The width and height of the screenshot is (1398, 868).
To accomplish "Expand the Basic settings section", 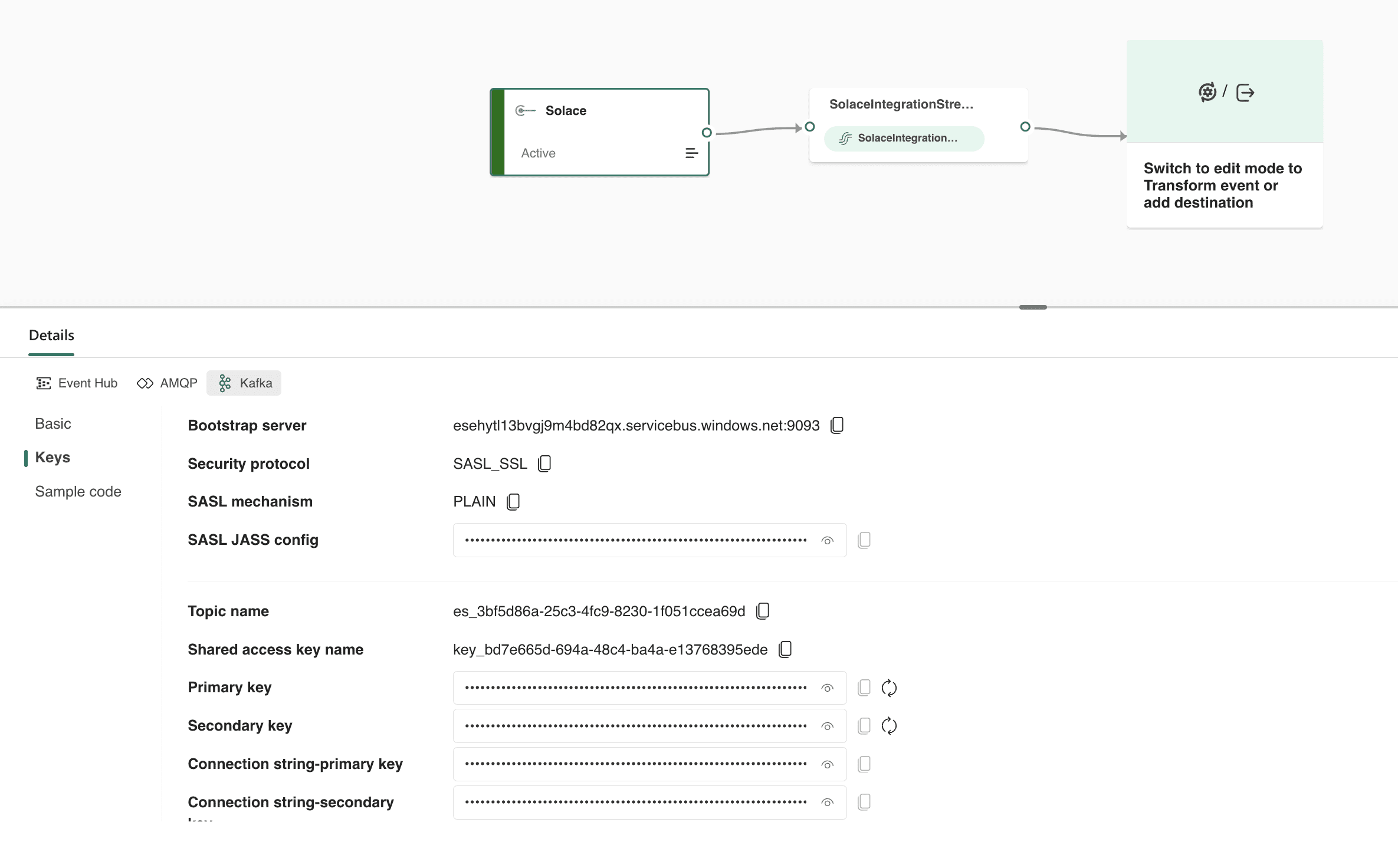I will coord(52,423).
